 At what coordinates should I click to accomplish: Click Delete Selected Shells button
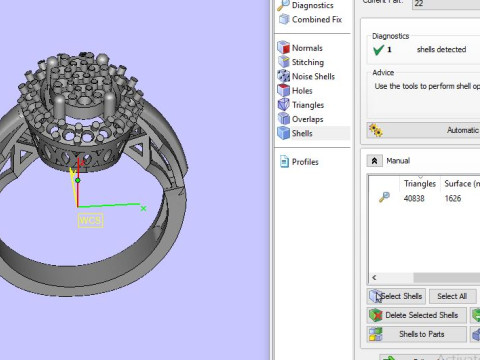(416, 315)
